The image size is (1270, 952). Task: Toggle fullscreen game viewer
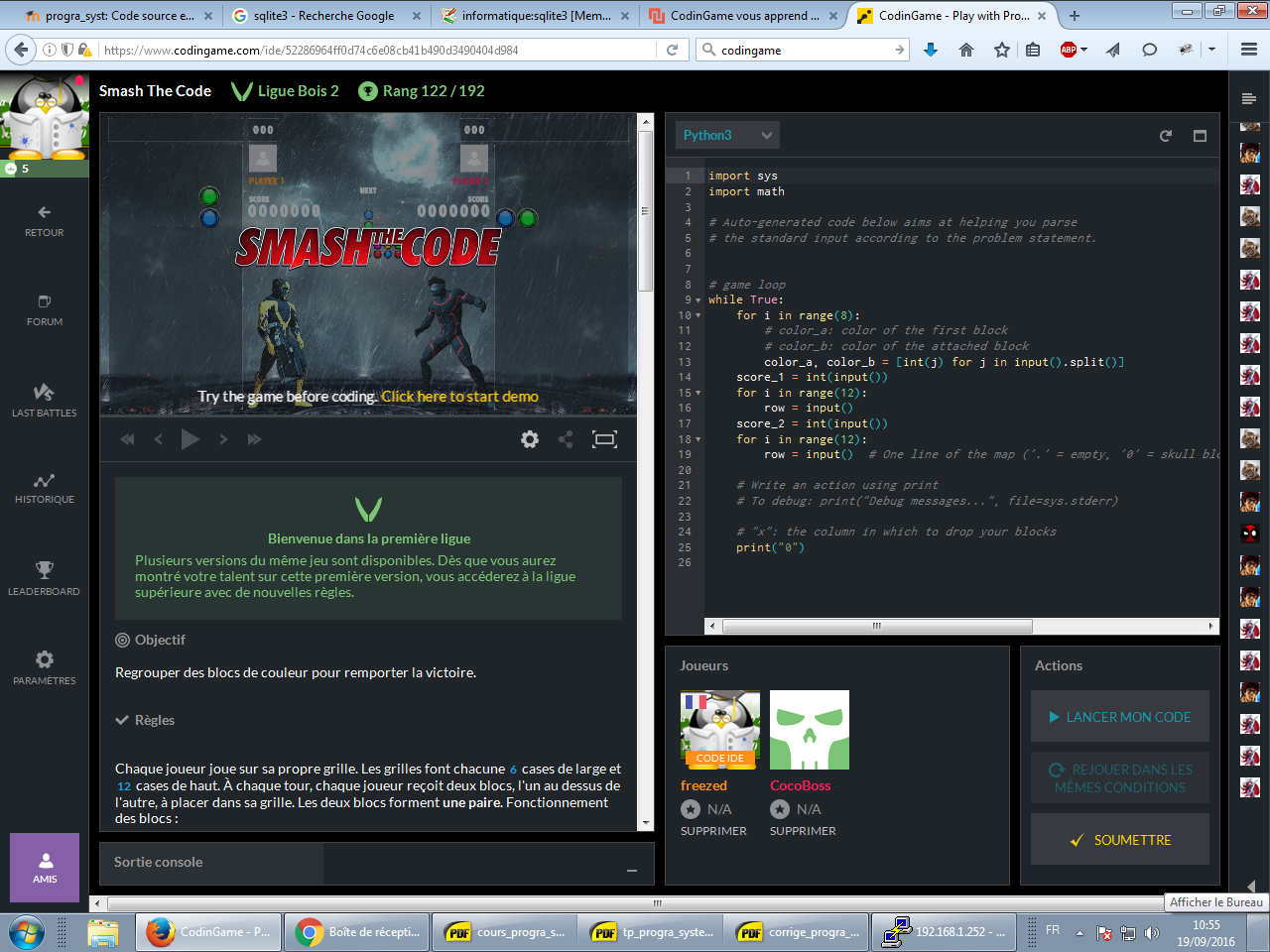(604, 439)
